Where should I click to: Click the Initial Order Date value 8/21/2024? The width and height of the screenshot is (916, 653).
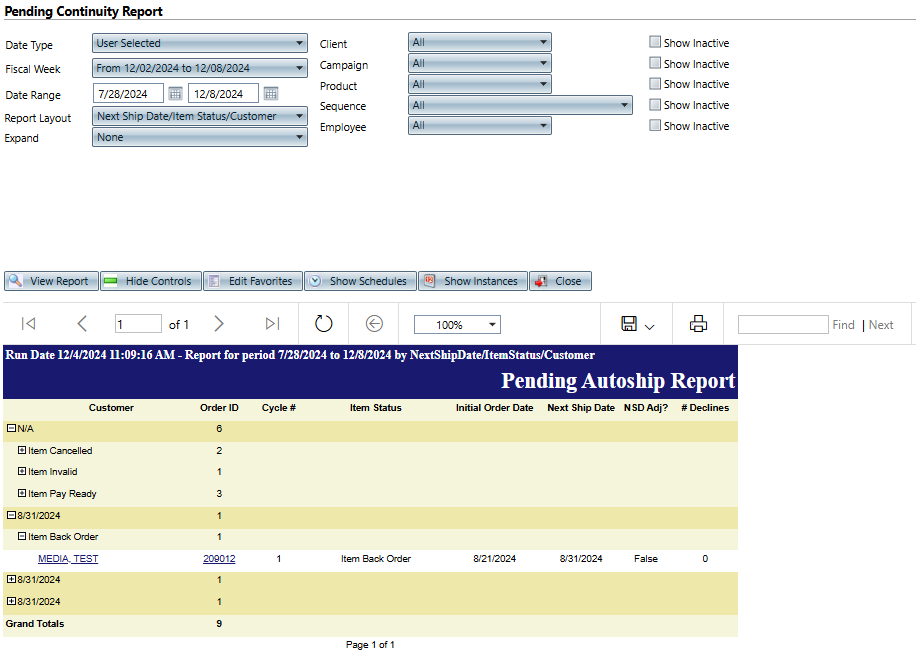click(x=494, y=559)
